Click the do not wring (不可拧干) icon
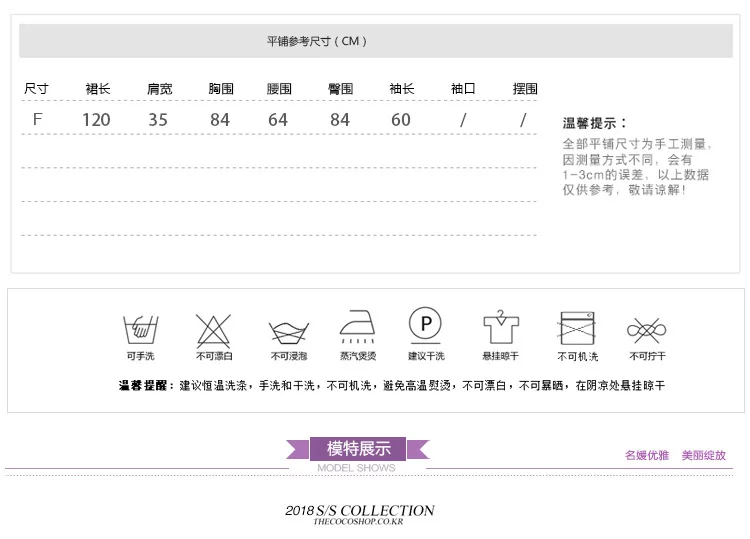The image size is (750, 539). [x=647, y=330]
